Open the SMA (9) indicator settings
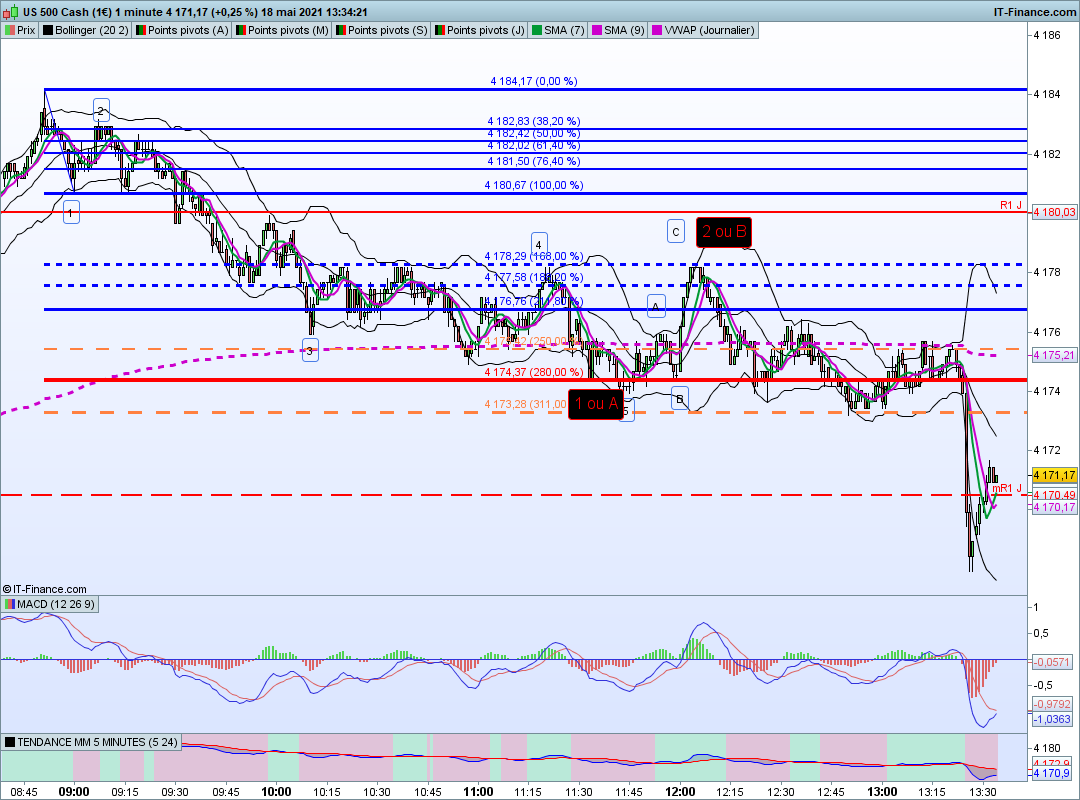This screenshot has height=800, width=1080. [618, 30]
